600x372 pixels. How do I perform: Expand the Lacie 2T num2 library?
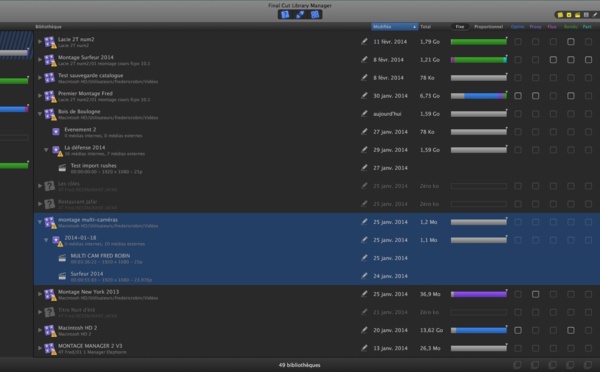coord(40,41)
